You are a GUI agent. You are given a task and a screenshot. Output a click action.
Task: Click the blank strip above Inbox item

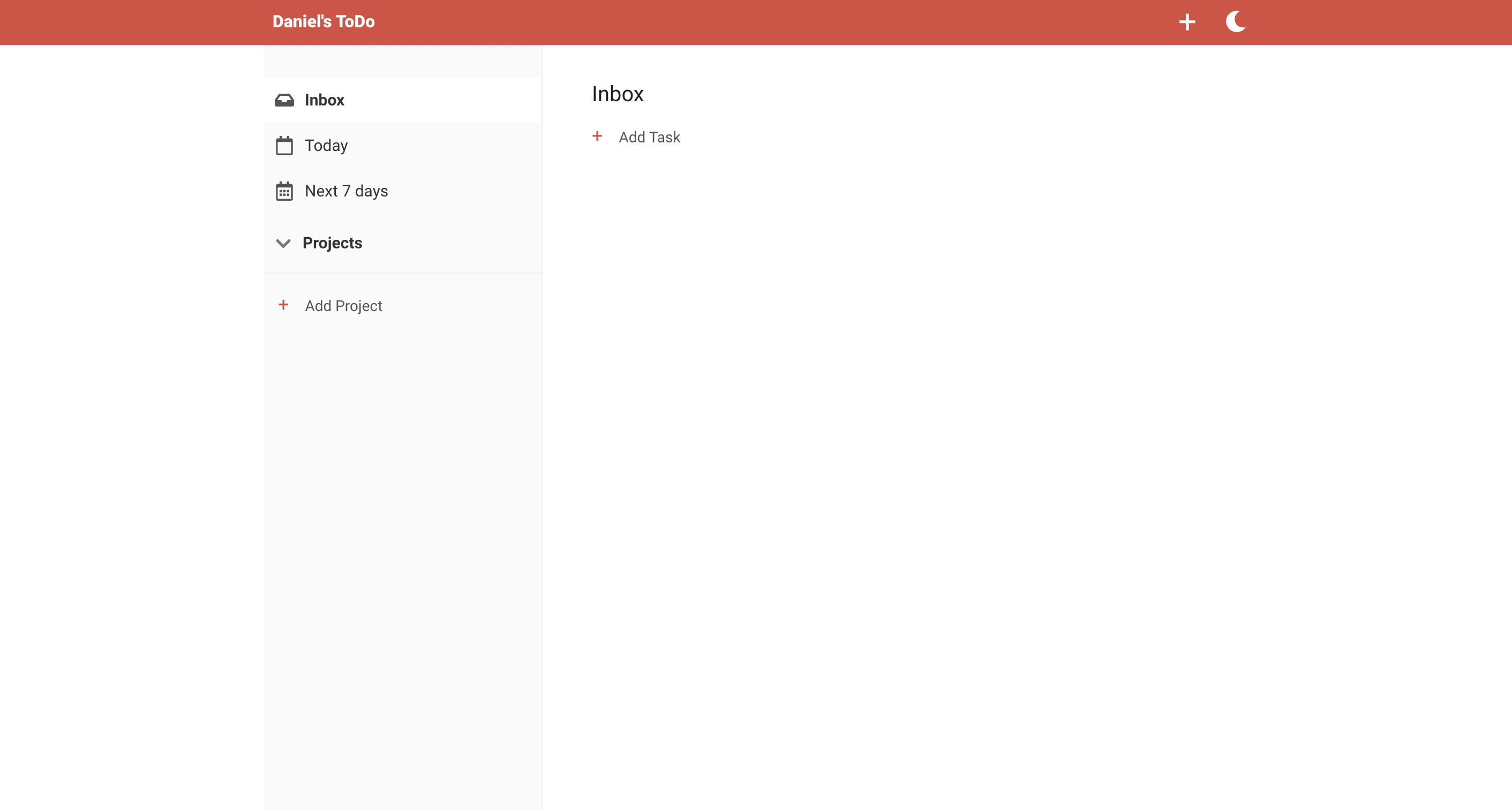[x=403, y=62]
